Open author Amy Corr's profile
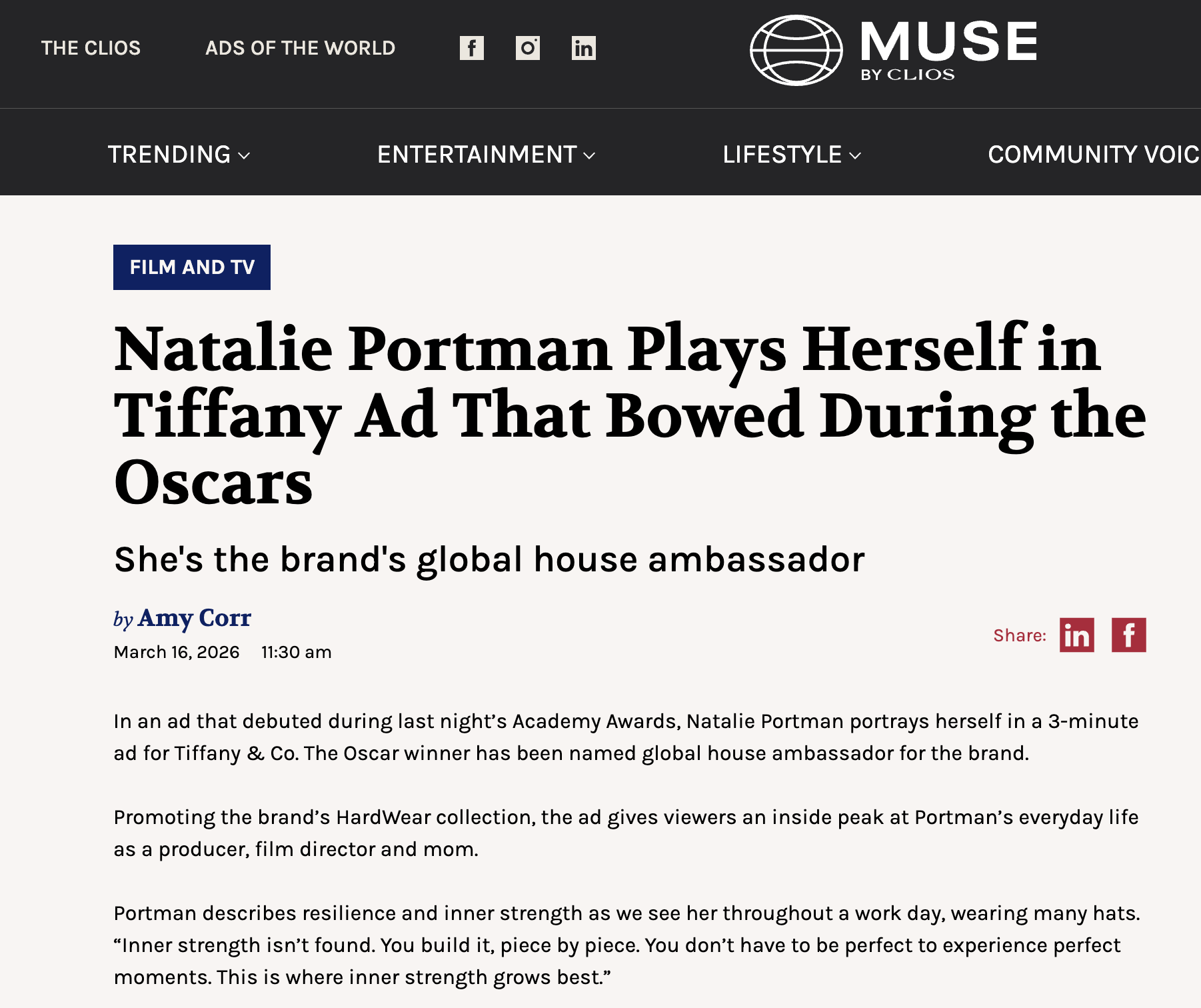 tap(194, 619)
